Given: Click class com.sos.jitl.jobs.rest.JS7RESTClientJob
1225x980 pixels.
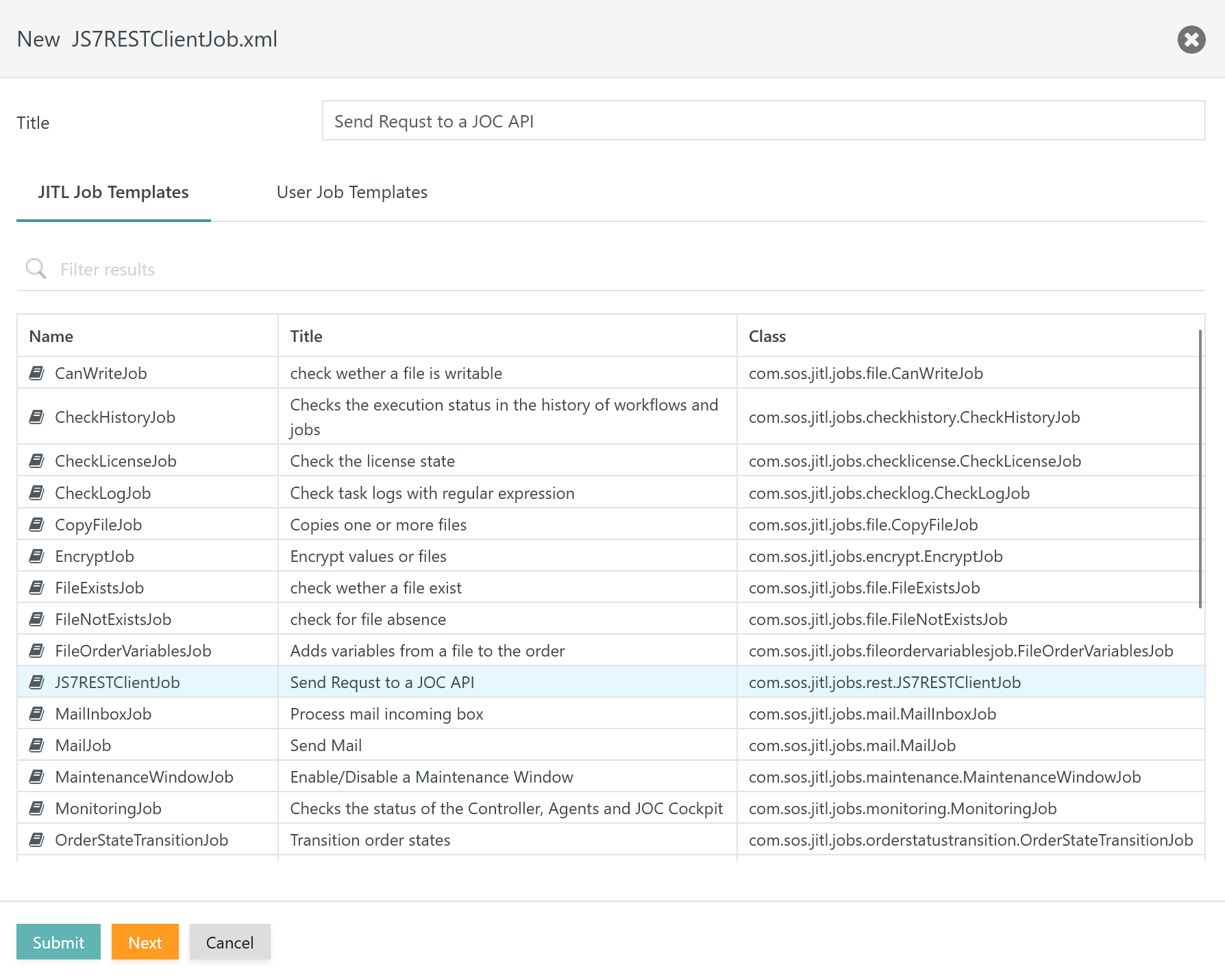Looking at the screenshot, I should 884,682.
